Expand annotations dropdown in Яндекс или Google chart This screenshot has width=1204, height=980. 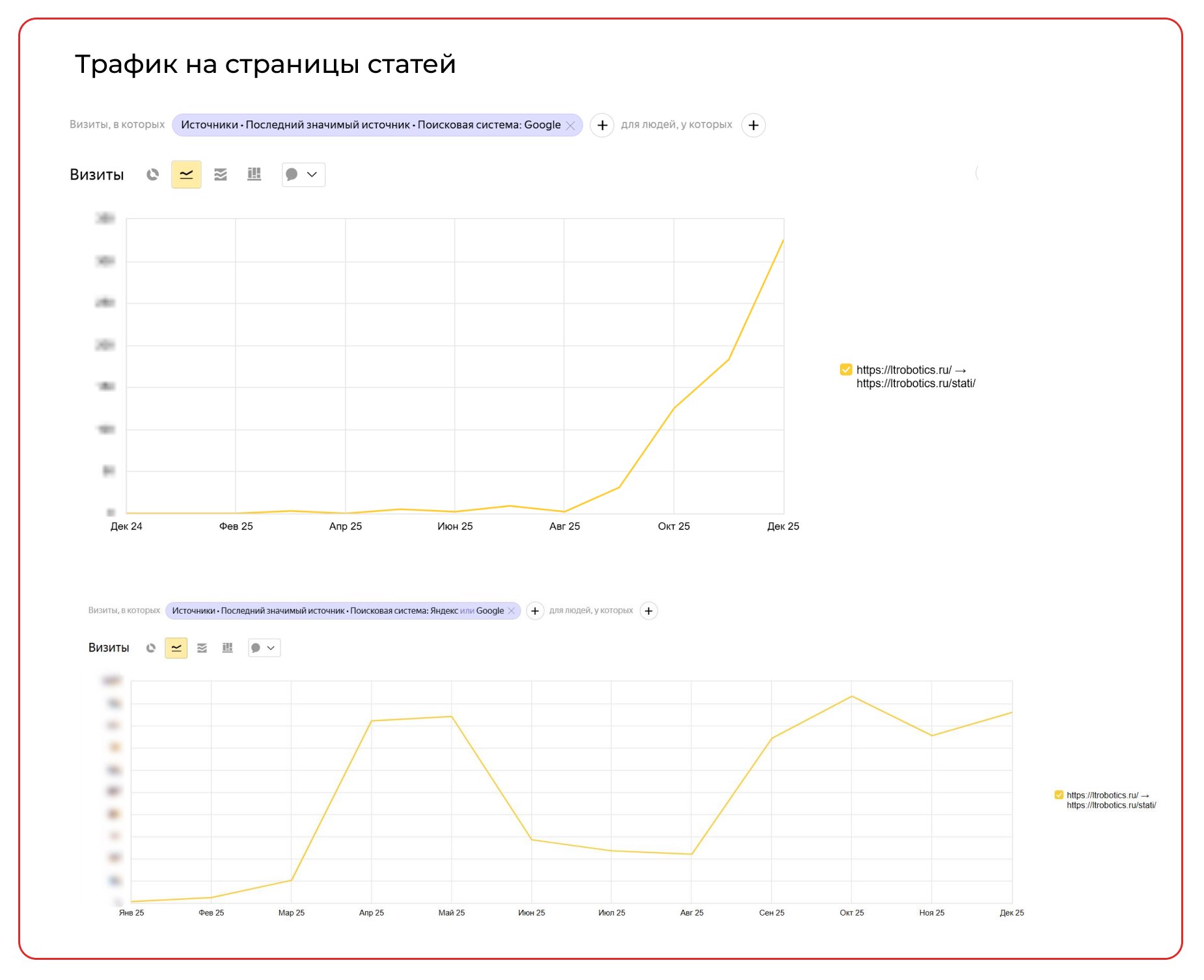[264, 648]
